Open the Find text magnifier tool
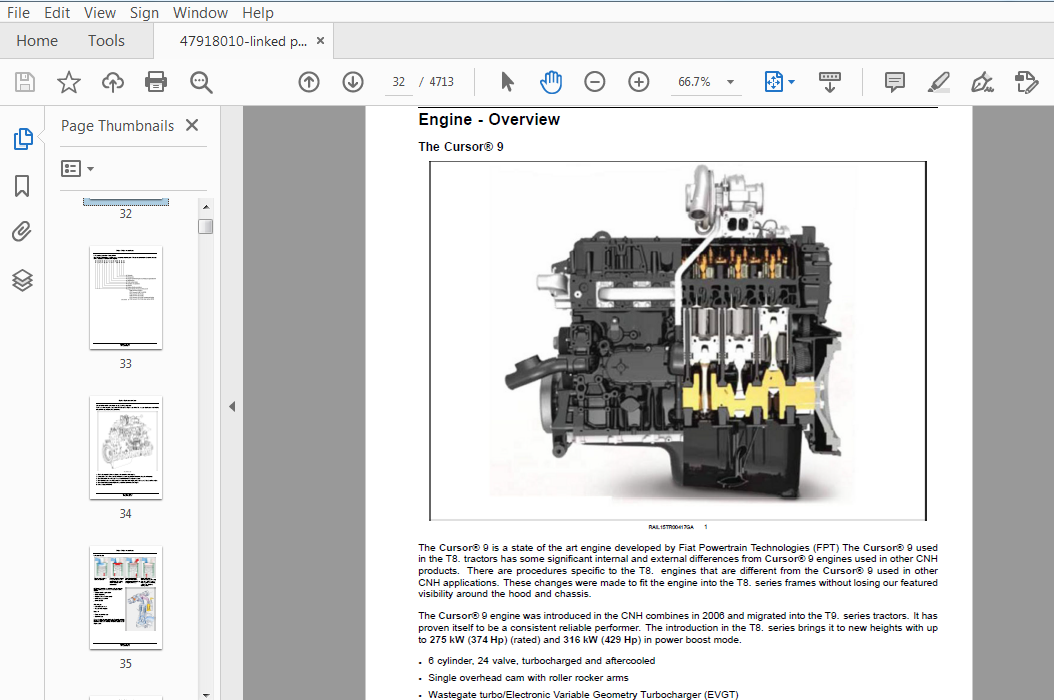This screenshot has width=1054, height=700. pos(201,82)
